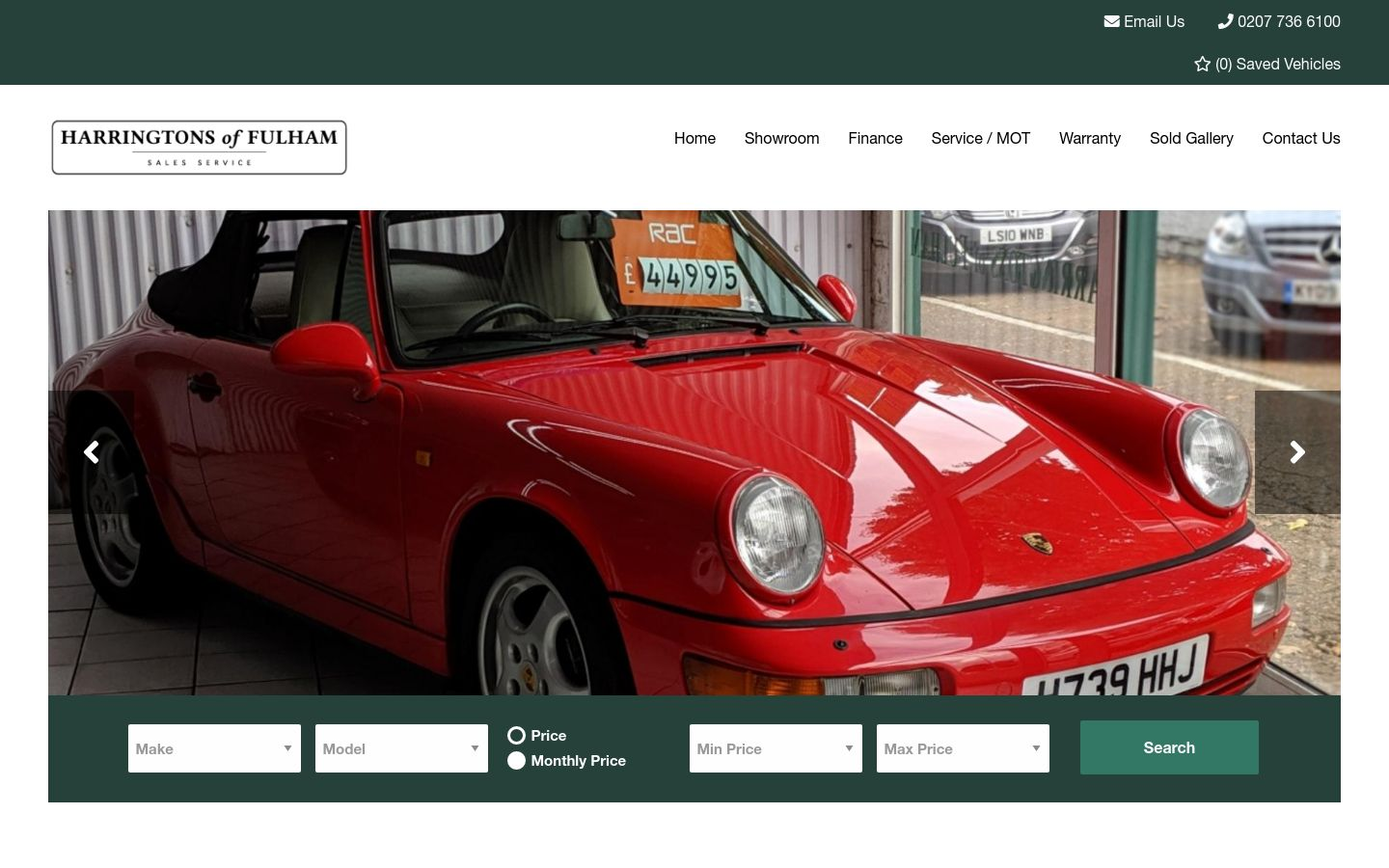Image resolution: width=1389 pixels, height=868 pixels.
Task: Go to the Showroom page
Action: click(x=781, y=138)
